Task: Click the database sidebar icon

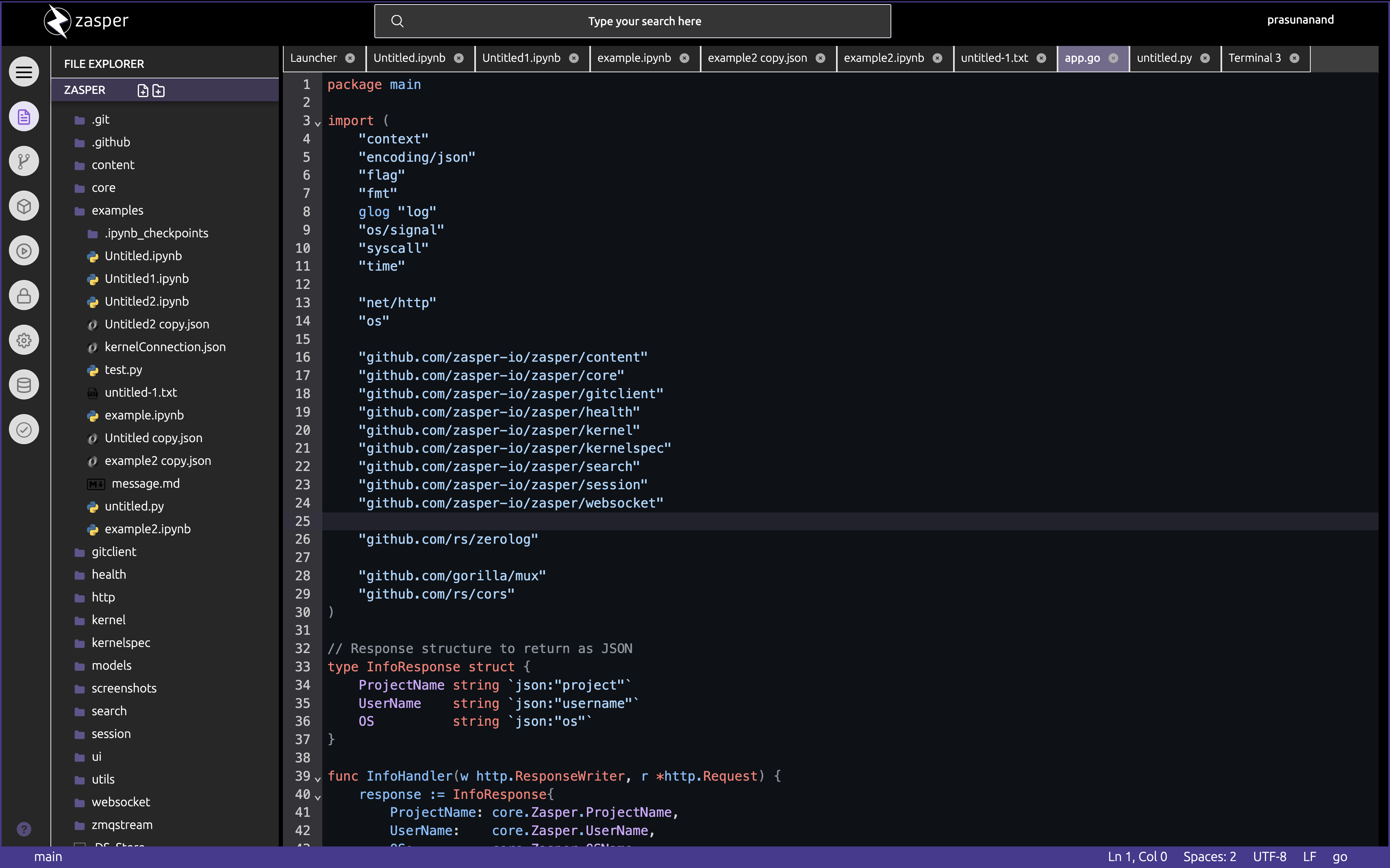Action: click(24, 385)
